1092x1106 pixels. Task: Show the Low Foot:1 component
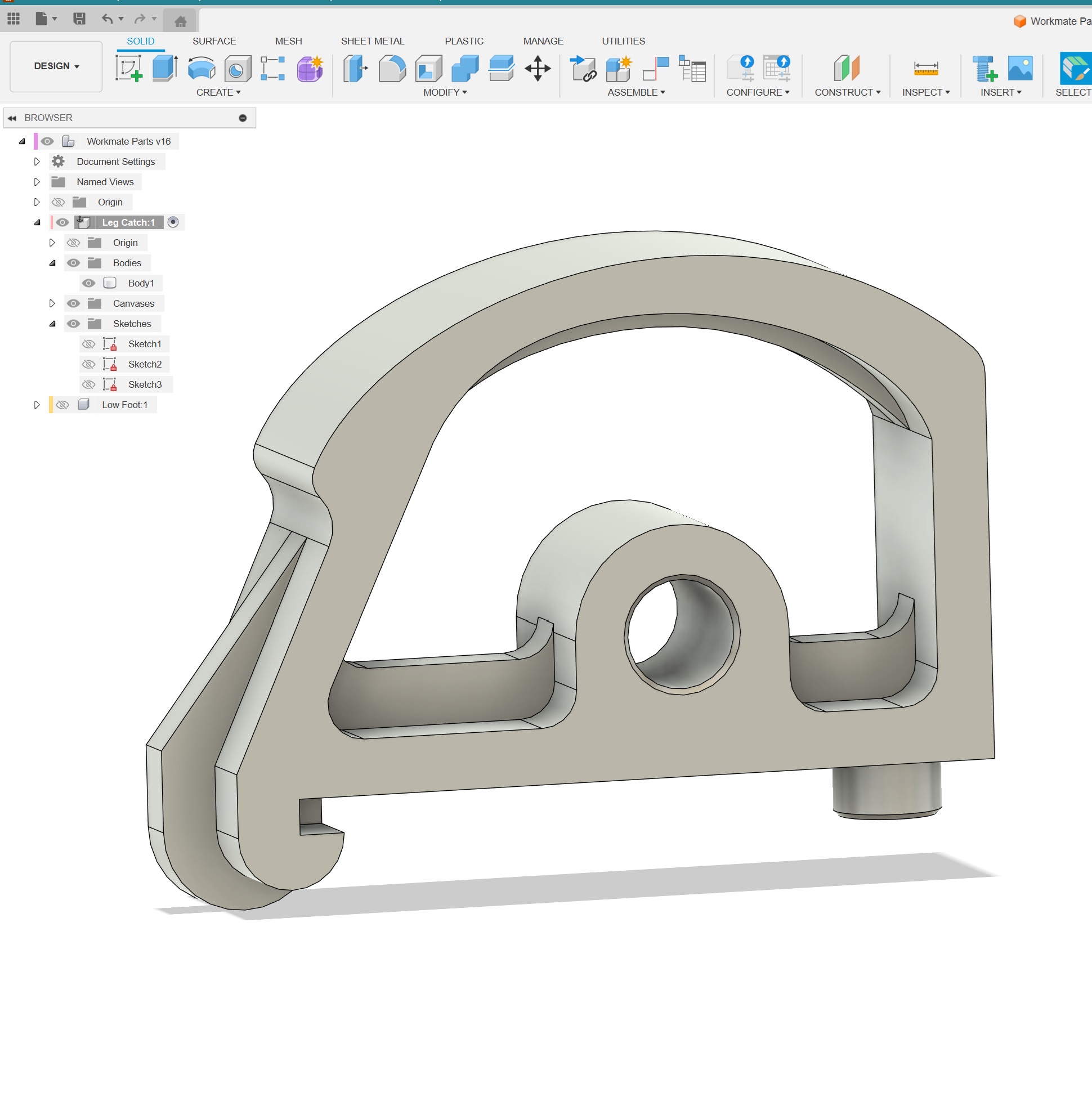tap(62, 405)
